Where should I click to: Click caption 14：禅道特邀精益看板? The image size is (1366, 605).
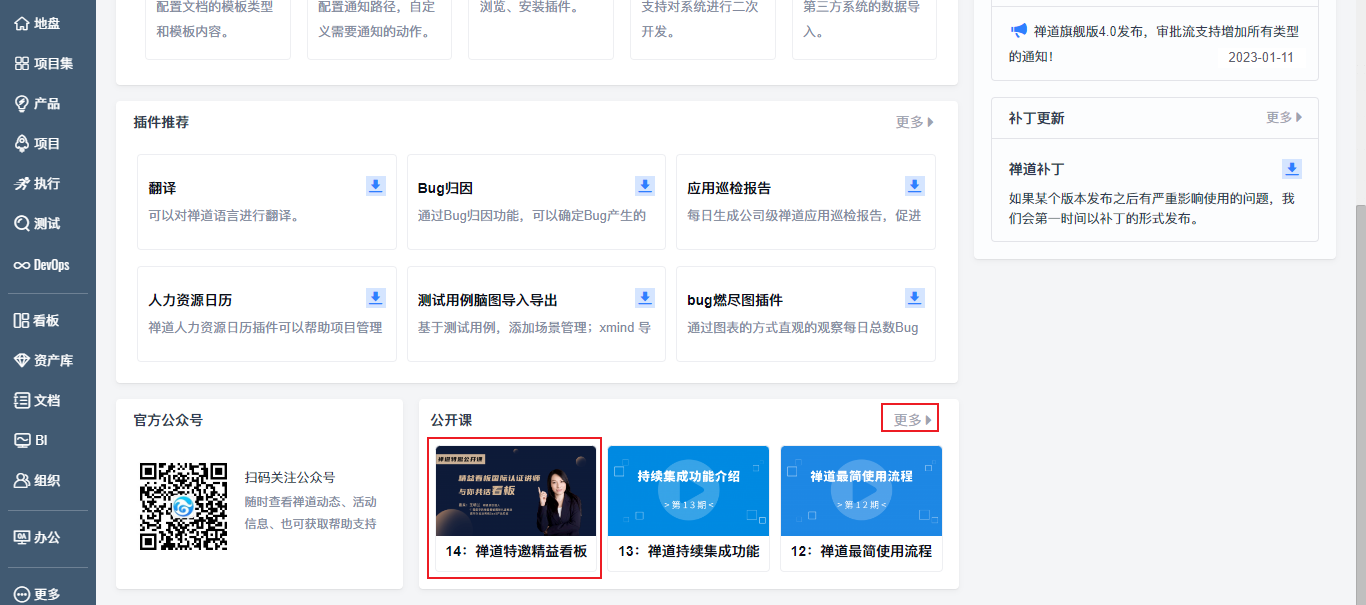(516, 551)
